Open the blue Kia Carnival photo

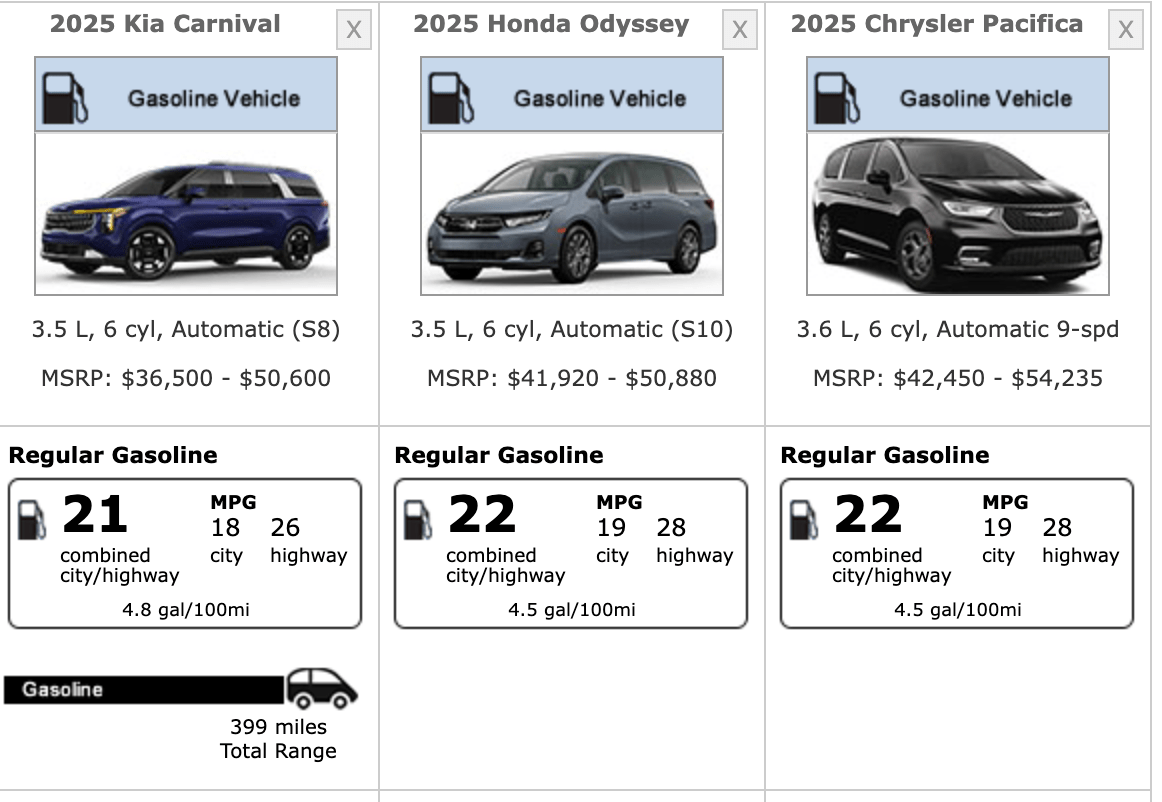(x=186, y=214)
